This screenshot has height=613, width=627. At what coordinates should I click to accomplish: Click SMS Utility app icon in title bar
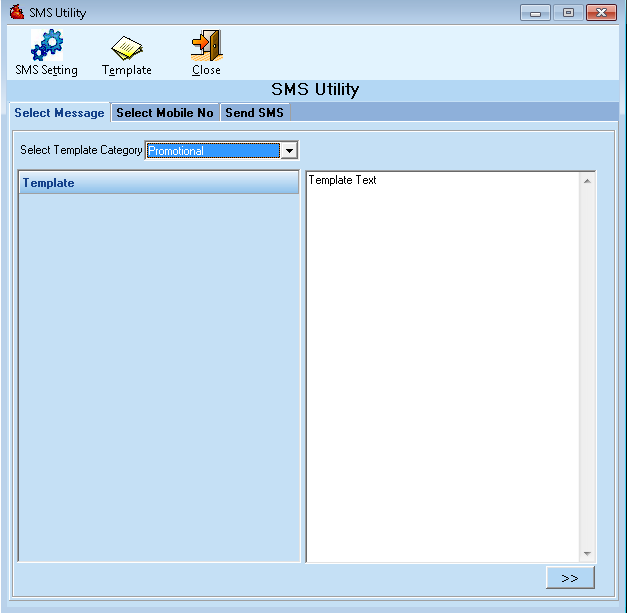17,12
